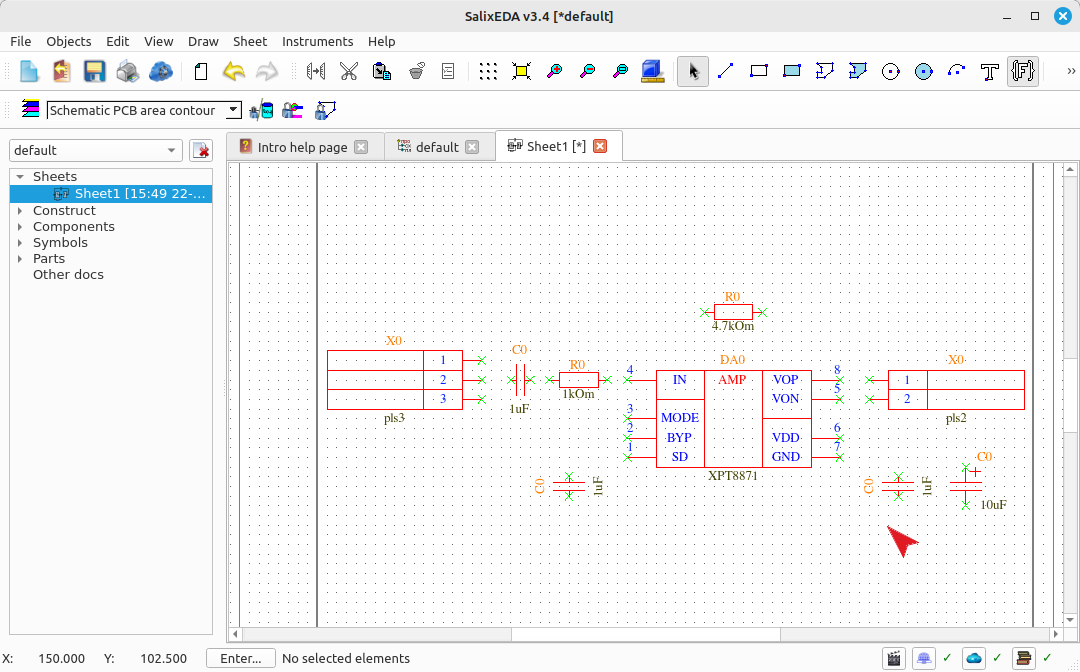Image resolution: width=1080 pixels, height=672 pixels.
Task: Select the circle outline tool
Action: pyautogui.click(x=891, y=71)
